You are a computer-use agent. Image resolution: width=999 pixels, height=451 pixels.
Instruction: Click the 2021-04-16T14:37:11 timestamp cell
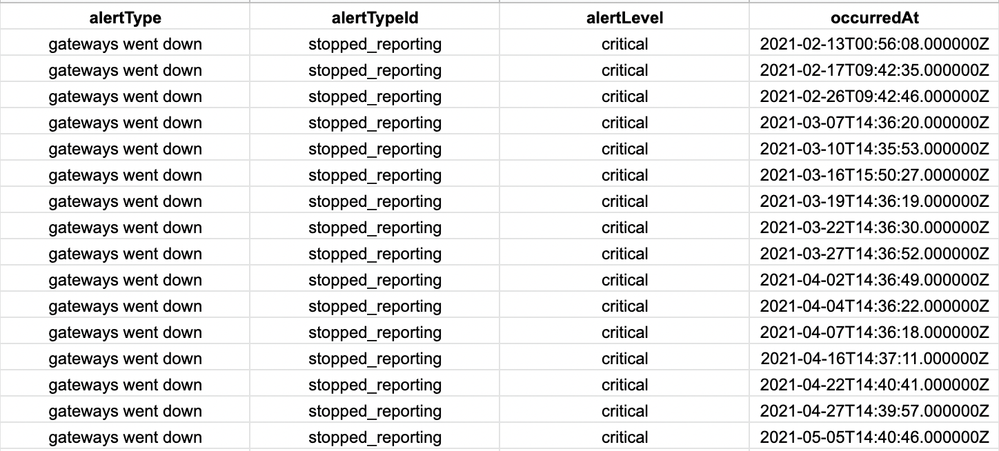(873, 358)
